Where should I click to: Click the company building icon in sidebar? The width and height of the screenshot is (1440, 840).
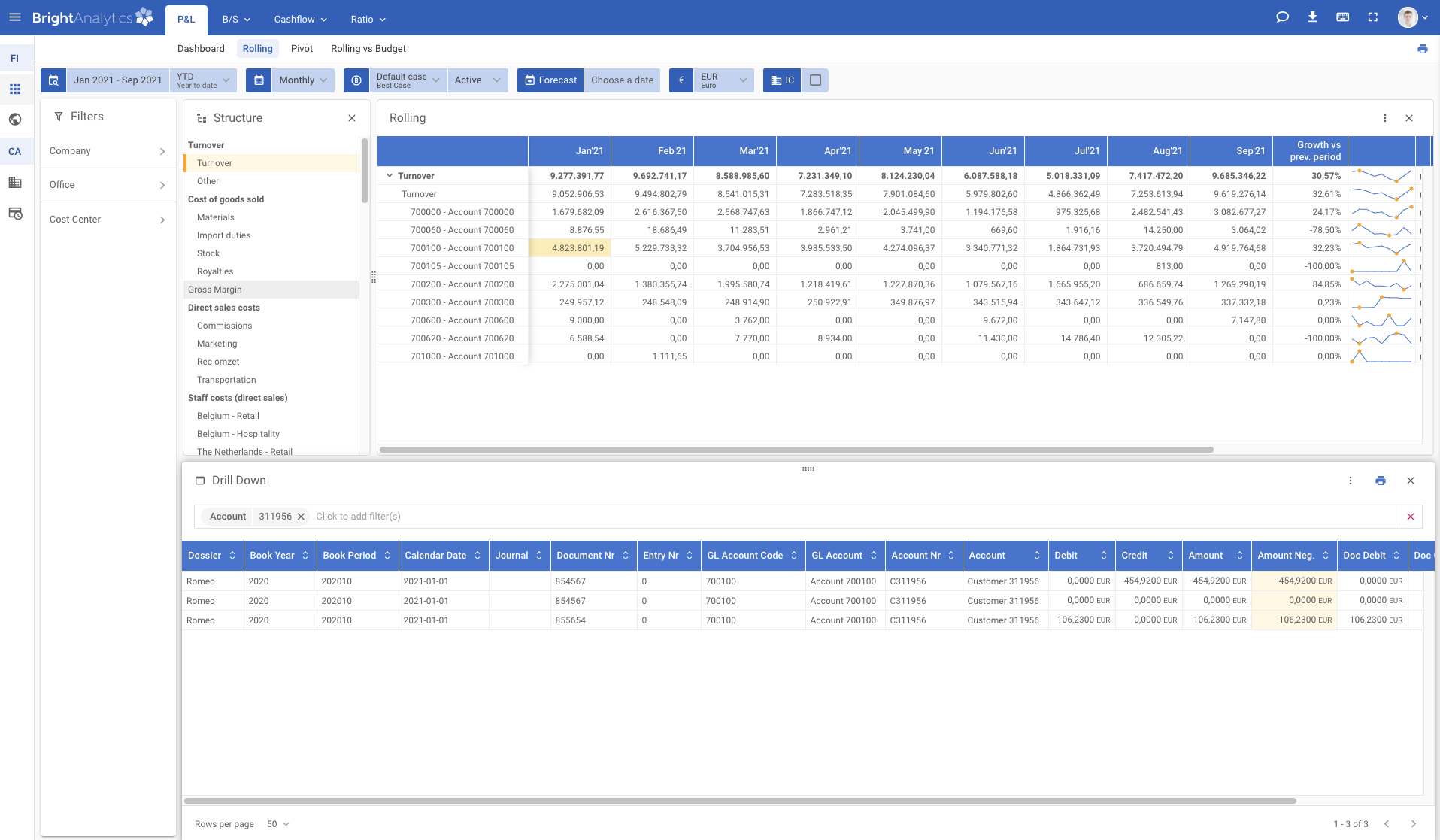pos(15,182)
